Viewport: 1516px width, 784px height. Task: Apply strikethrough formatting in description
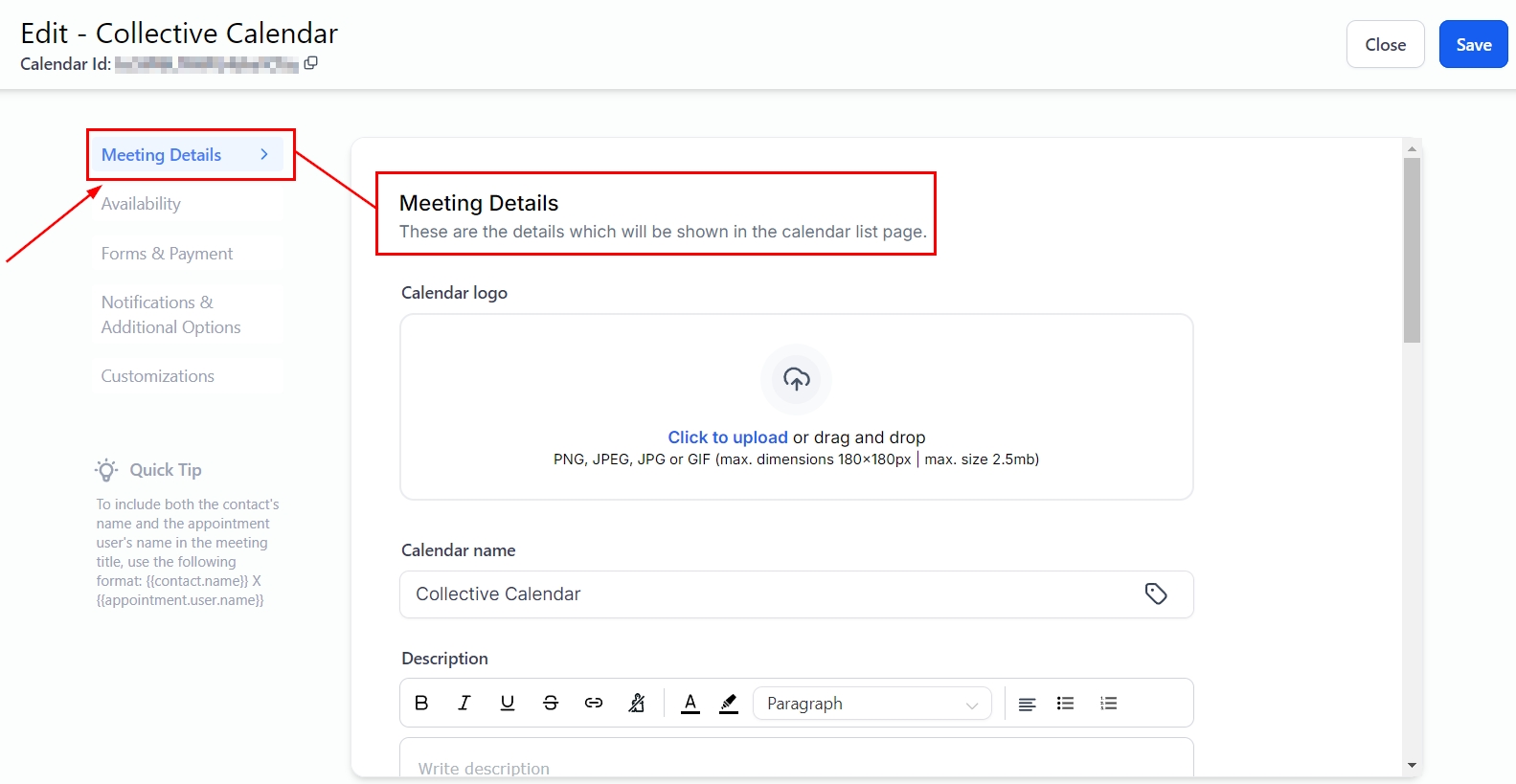click(551, 703)
